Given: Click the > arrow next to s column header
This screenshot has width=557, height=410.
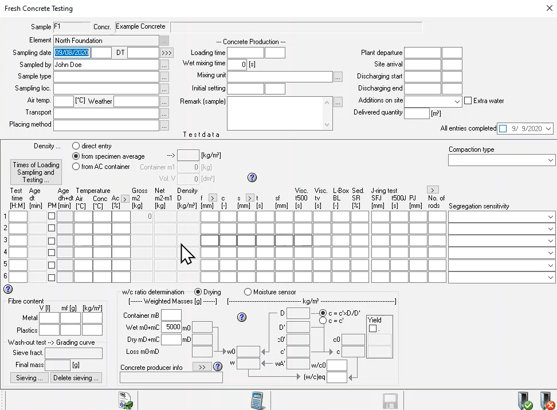Looking at the screenshot, I should [x=250, y=198].
